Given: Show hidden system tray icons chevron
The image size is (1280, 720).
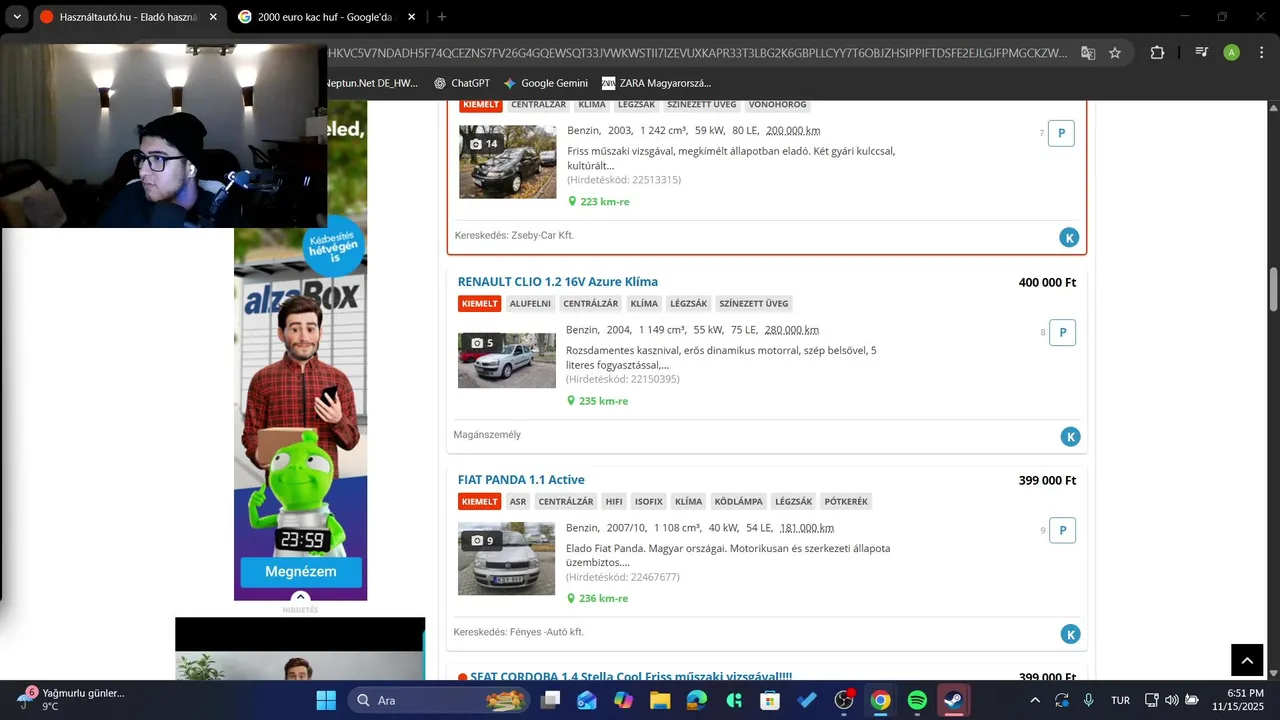Looking at the screenshot, I should (1035, 700).
